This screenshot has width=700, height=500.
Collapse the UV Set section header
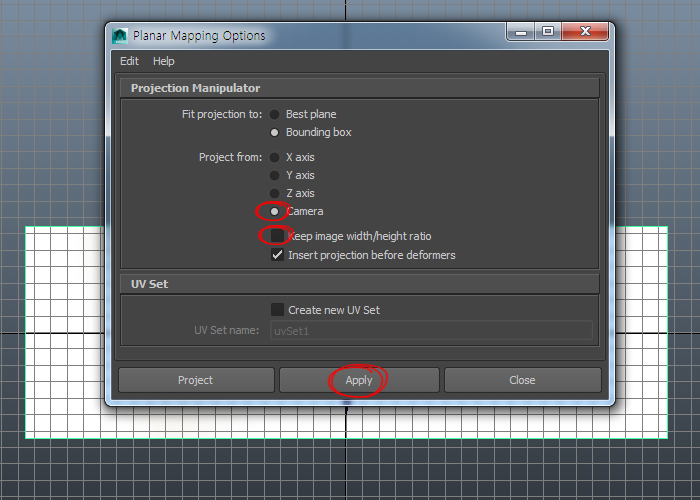point(360,284)
